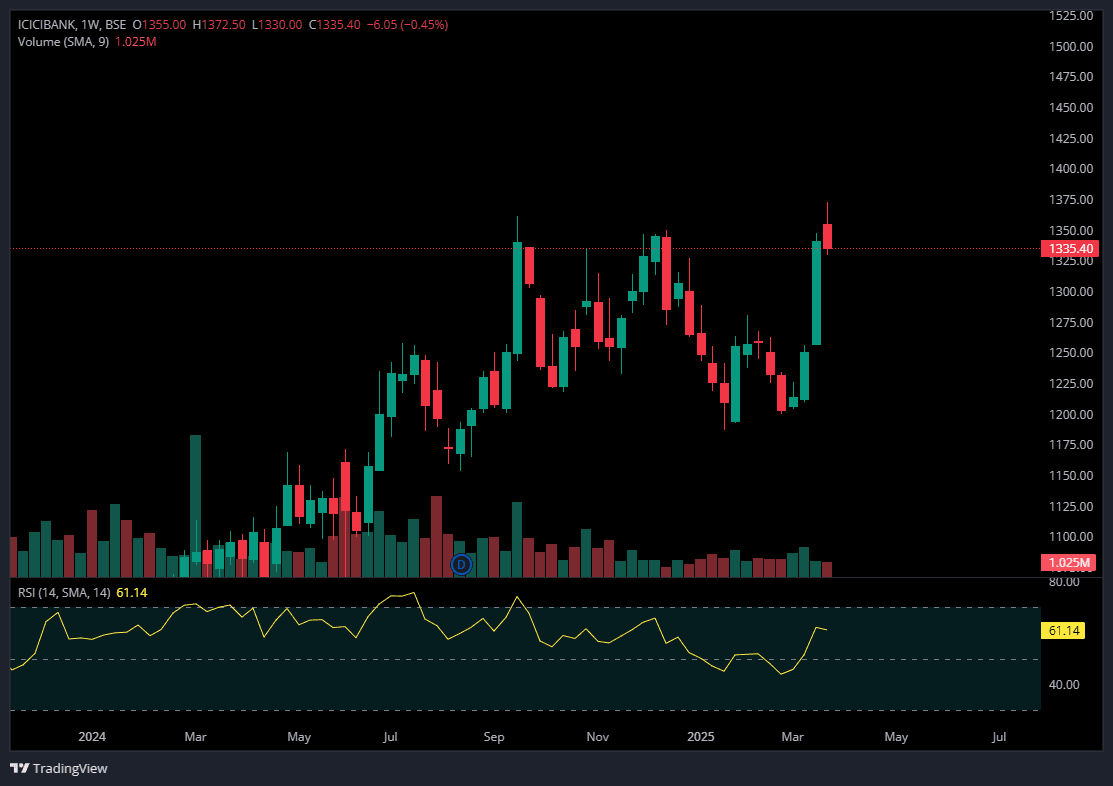This screenshot has width=1113, height=786.
Task: Select the Volume (SMA, 9) indicator label
Action: point(63,42)
